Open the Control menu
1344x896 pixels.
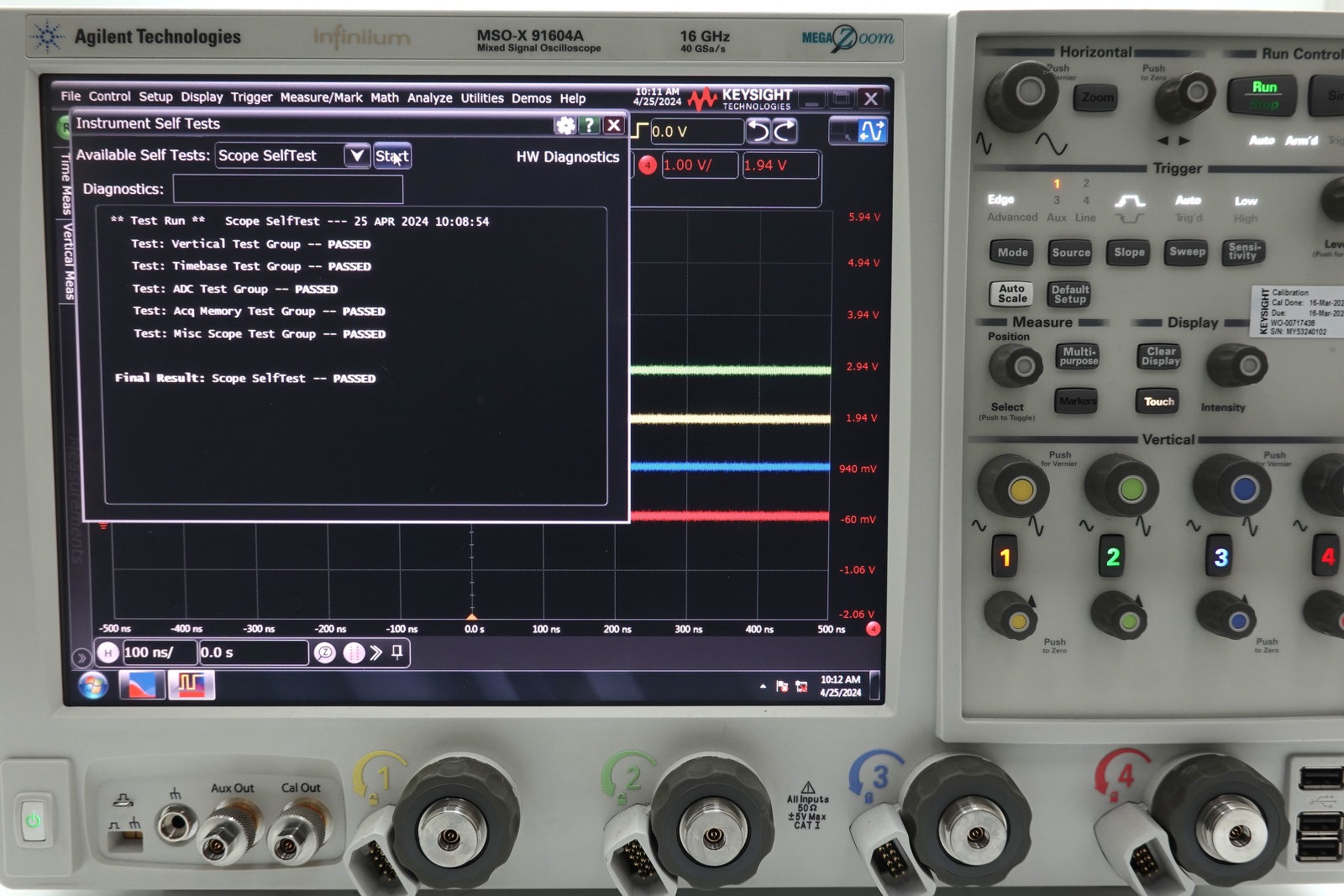pyautogui.click(x=110, y=97)
